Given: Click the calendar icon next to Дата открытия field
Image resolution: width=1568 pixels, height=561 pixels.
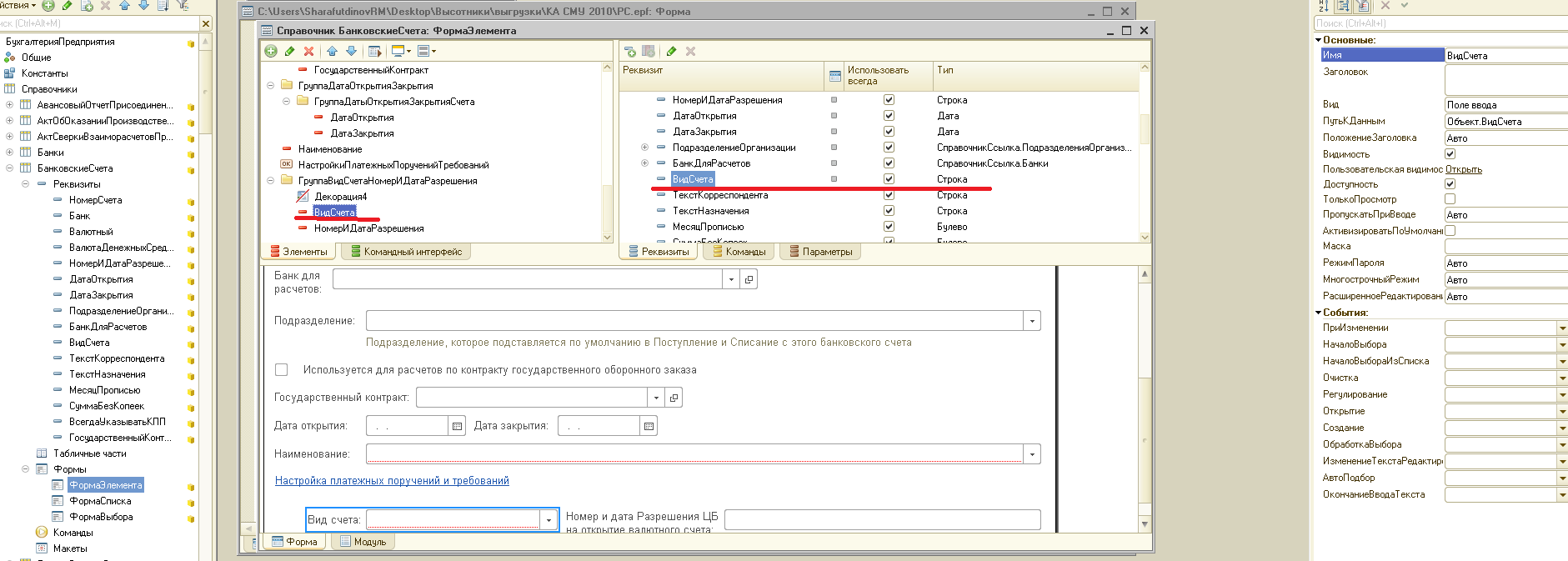Looking at the screenshot, I should pyautogui.click(x=457, y=426).
